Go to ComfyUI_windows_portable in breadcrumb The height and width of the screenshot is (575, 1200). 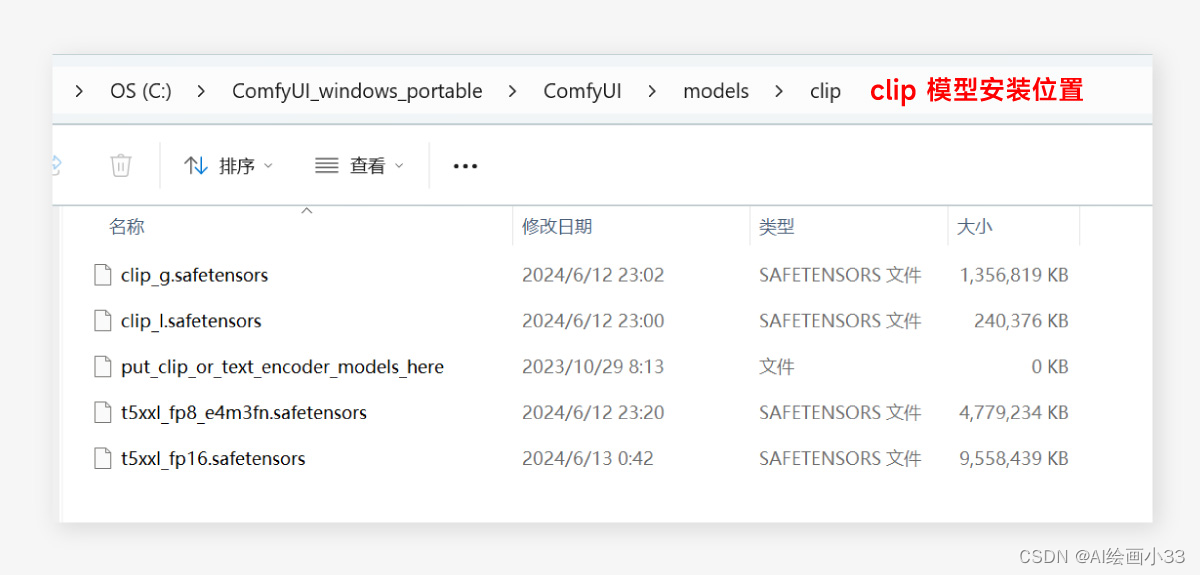pyautogui.click(x=357, y=91)
